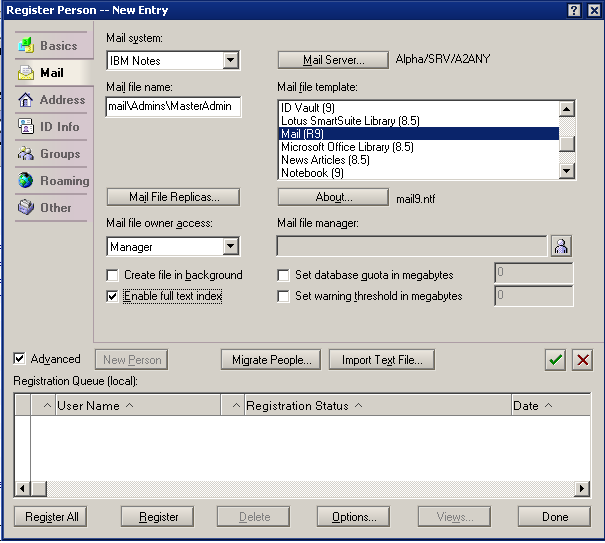Screen dimensions: 605x543
Task: Switch to the ID Info tab label
Action: click(x=59, y=127)
